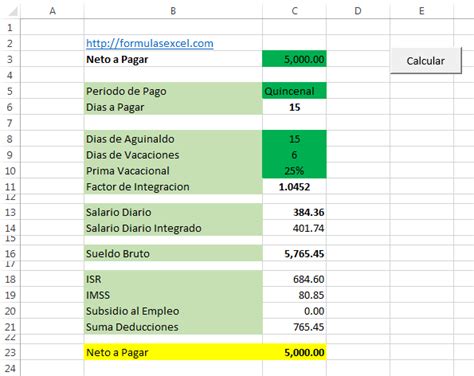Select Suma Deducciones label cell
The width and height of the screenshot is (474, 376).
click(x=173, y=327)
